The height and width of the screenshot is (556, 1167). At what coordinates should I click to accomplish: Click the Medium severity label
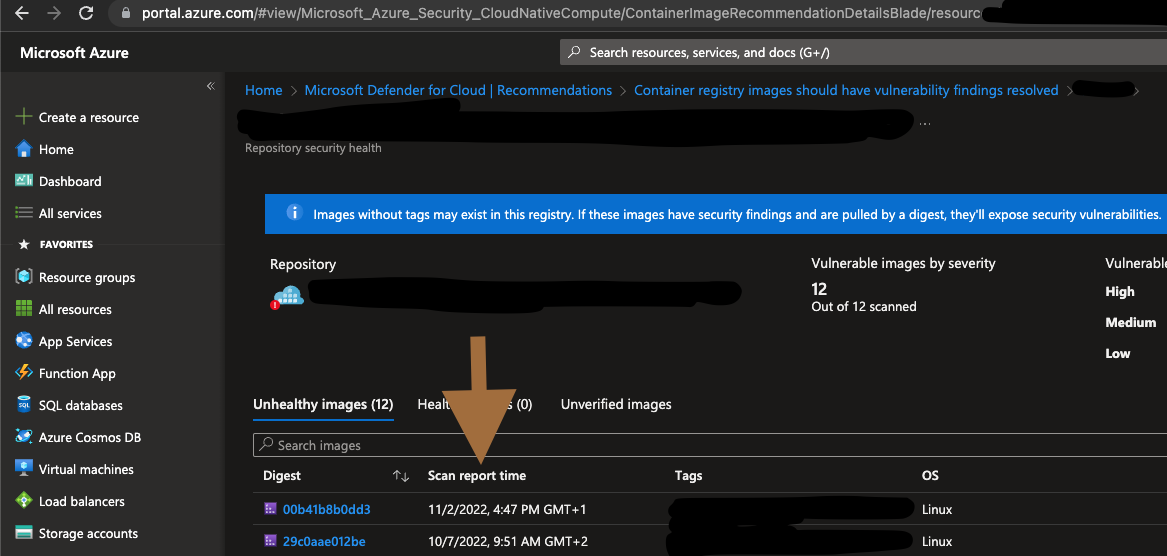pos(1131,322)
